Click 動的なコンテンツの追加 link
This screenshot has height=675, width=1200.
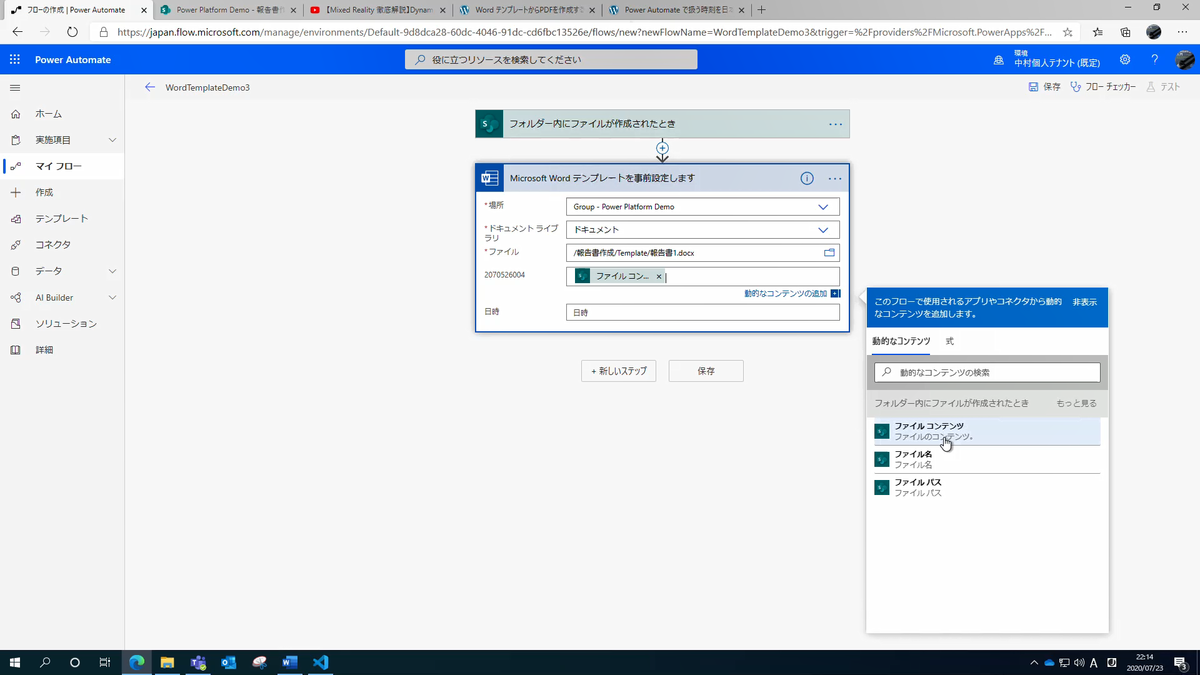coord(786,293)
